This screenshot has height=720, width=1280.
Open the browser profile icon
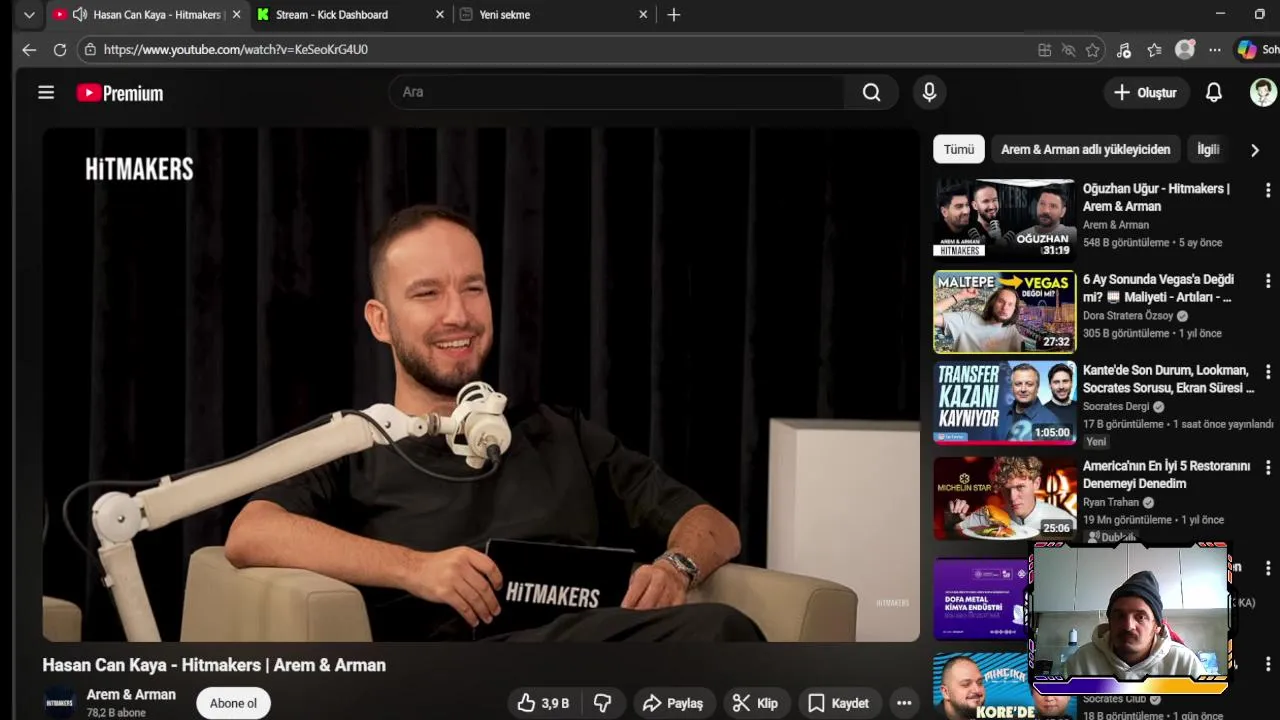click(x=1185, y=50)
